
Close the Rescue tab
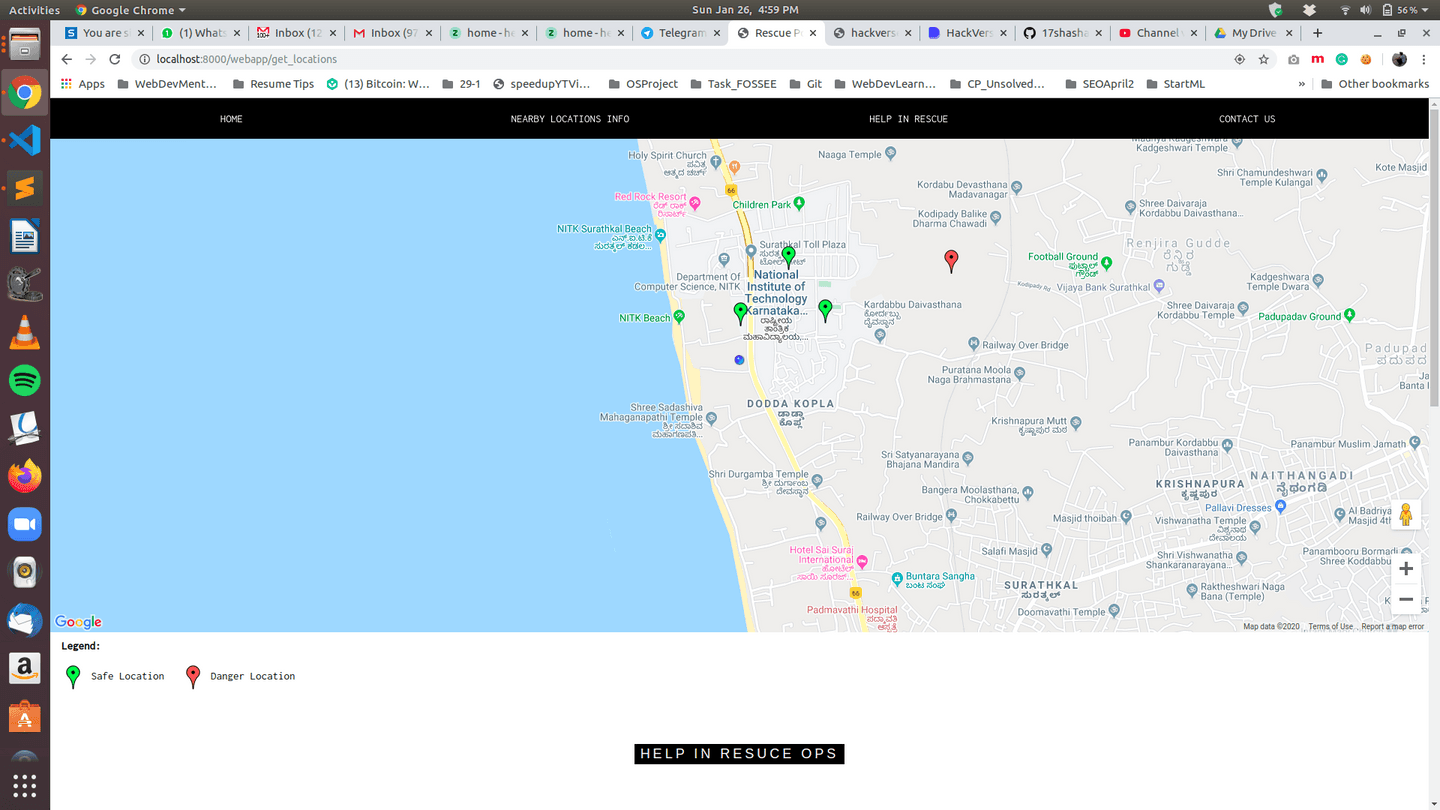pos(813,33)
